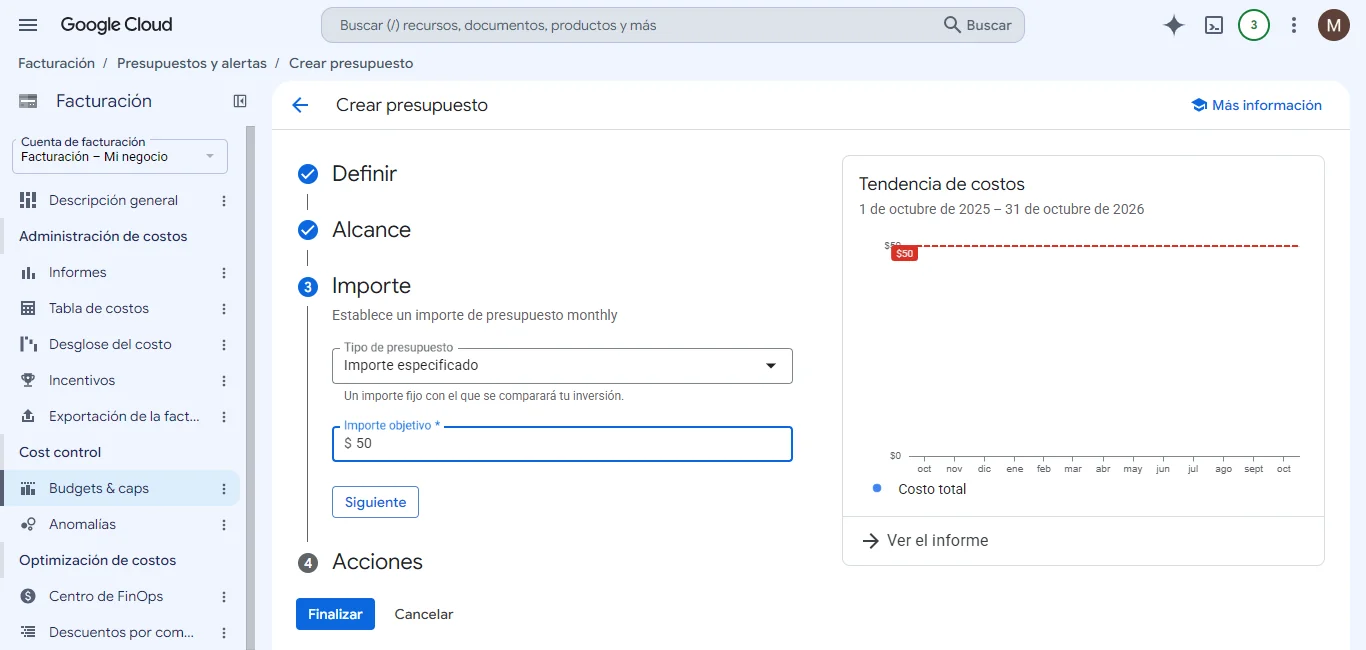Open Incentivos in sidebar
This screenshot has width=1366, height=650.
82,380
